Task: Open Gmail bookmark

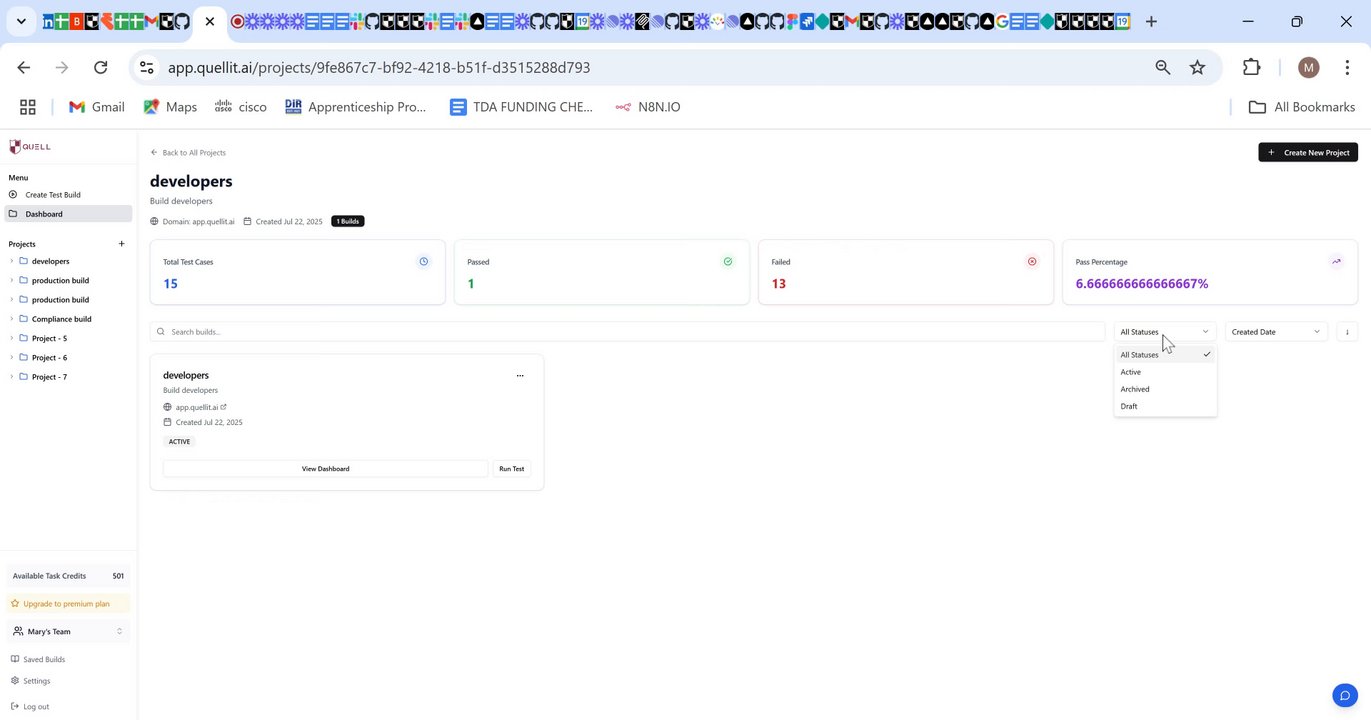Action: (x=96, y=107)
